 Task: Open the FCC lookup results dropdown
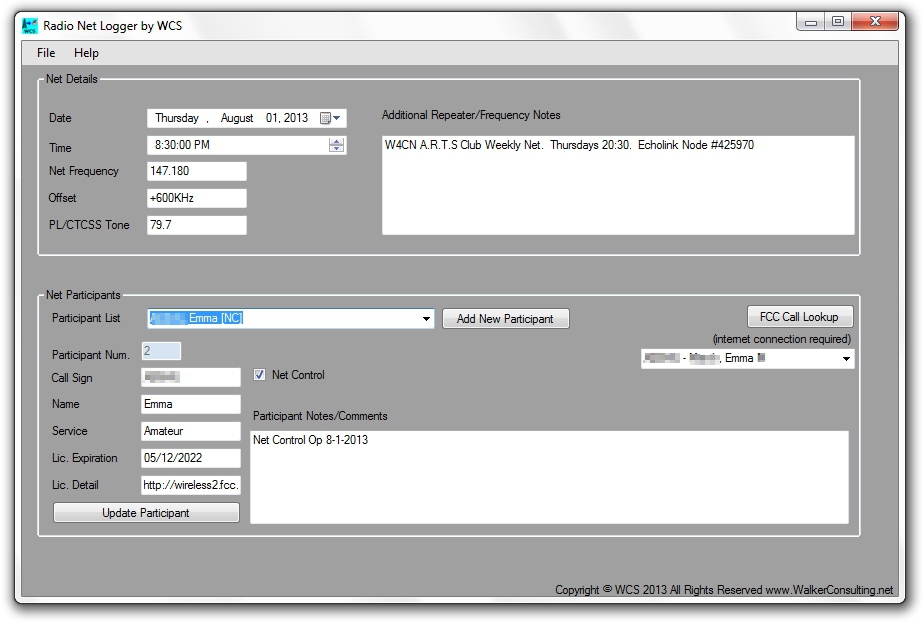click(x=846, y=359)
